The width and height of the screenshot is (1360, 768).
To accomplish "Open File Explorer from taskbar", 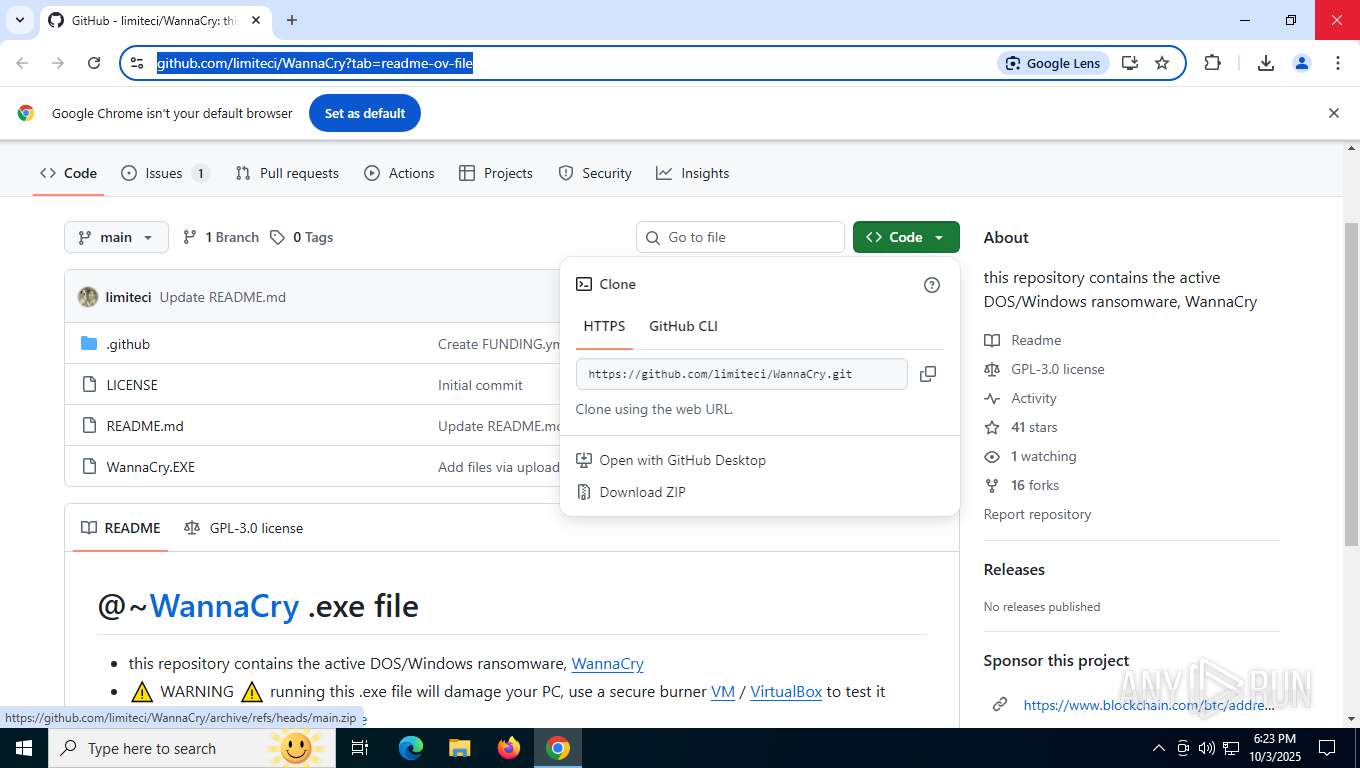I will [x=460, y=748].
